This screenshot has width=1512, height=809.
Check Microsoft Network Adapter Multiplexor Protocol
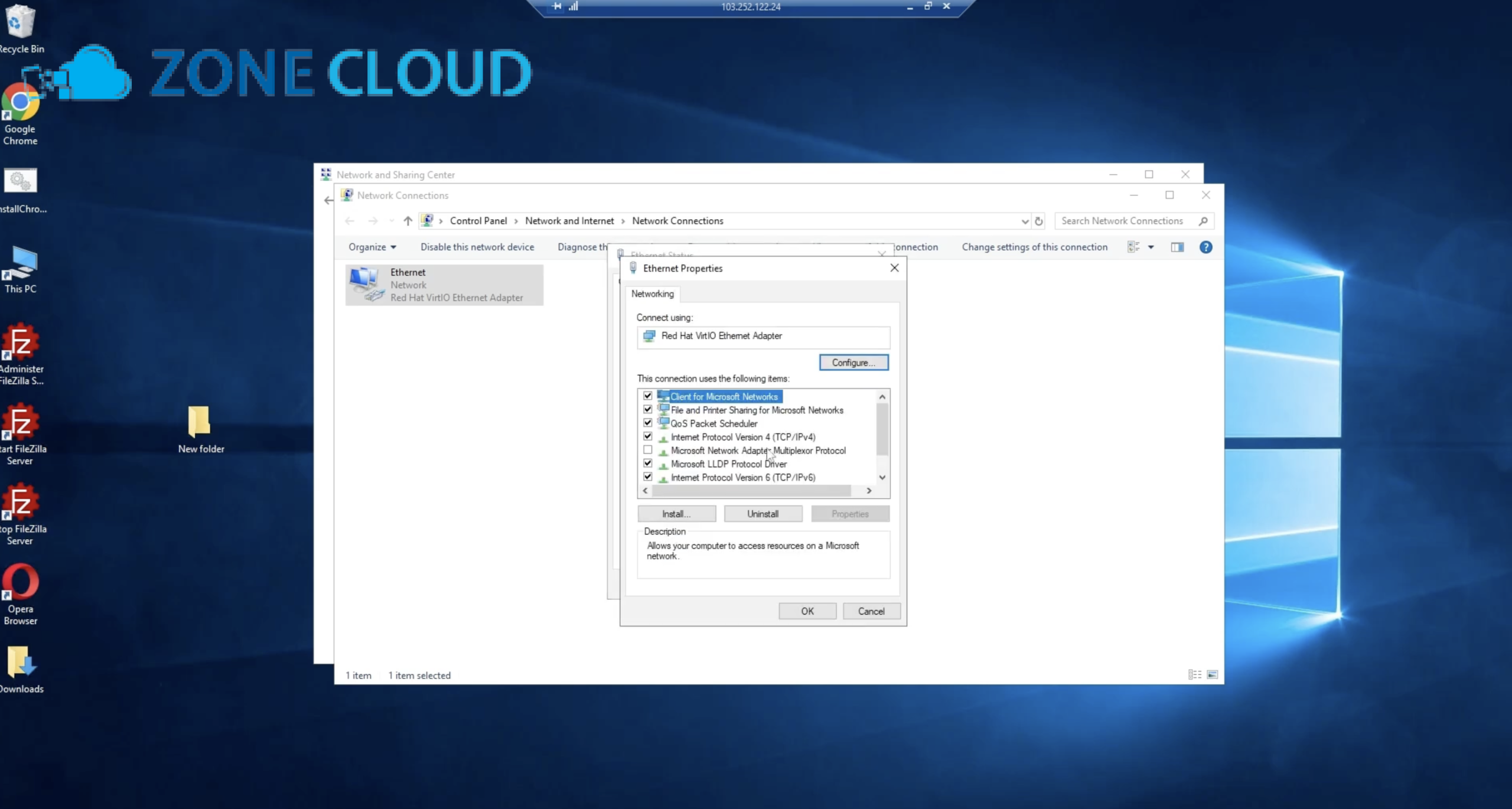[648, 450]
